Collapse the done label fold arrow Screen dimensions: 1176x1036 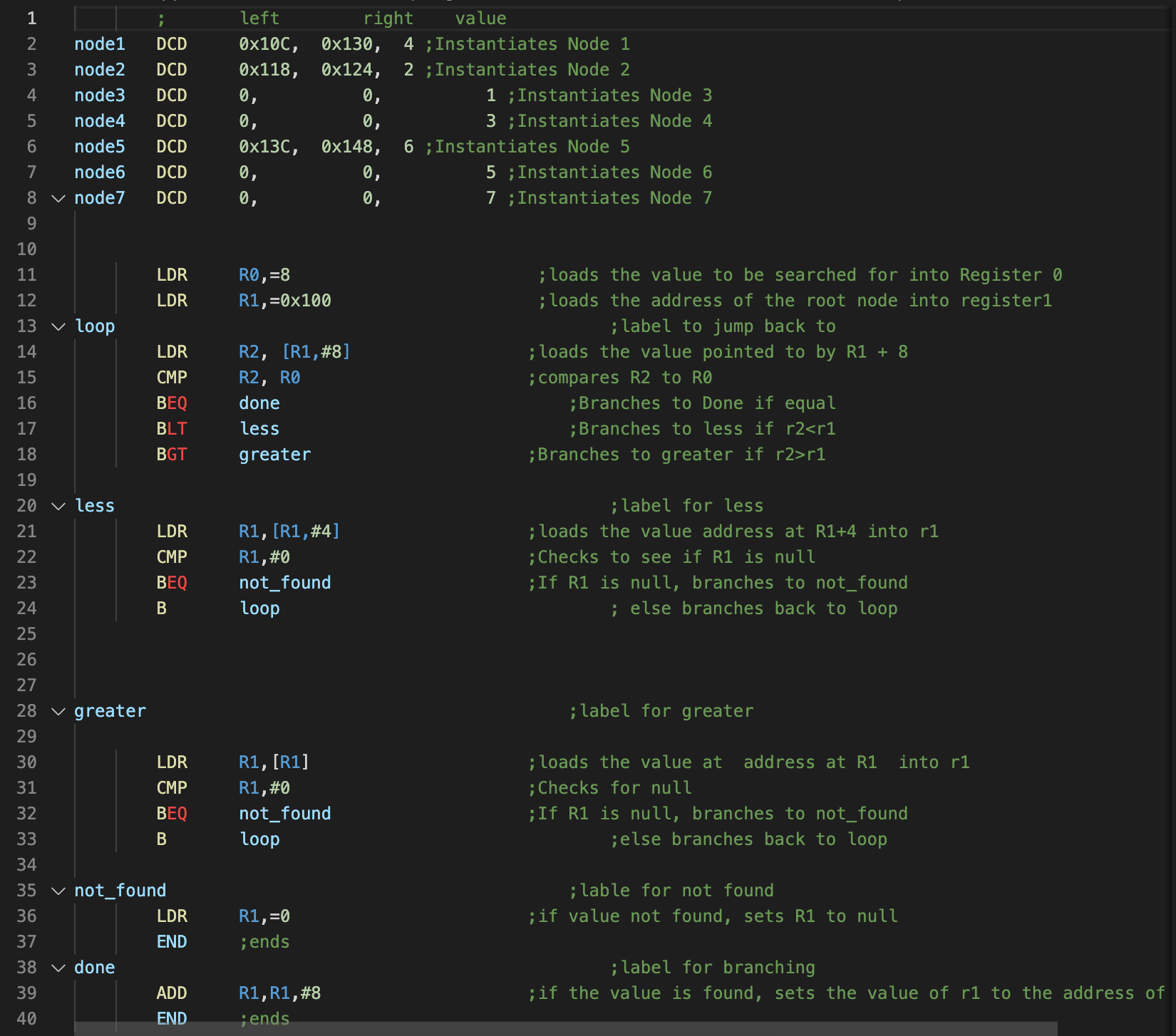pos(58,968)
